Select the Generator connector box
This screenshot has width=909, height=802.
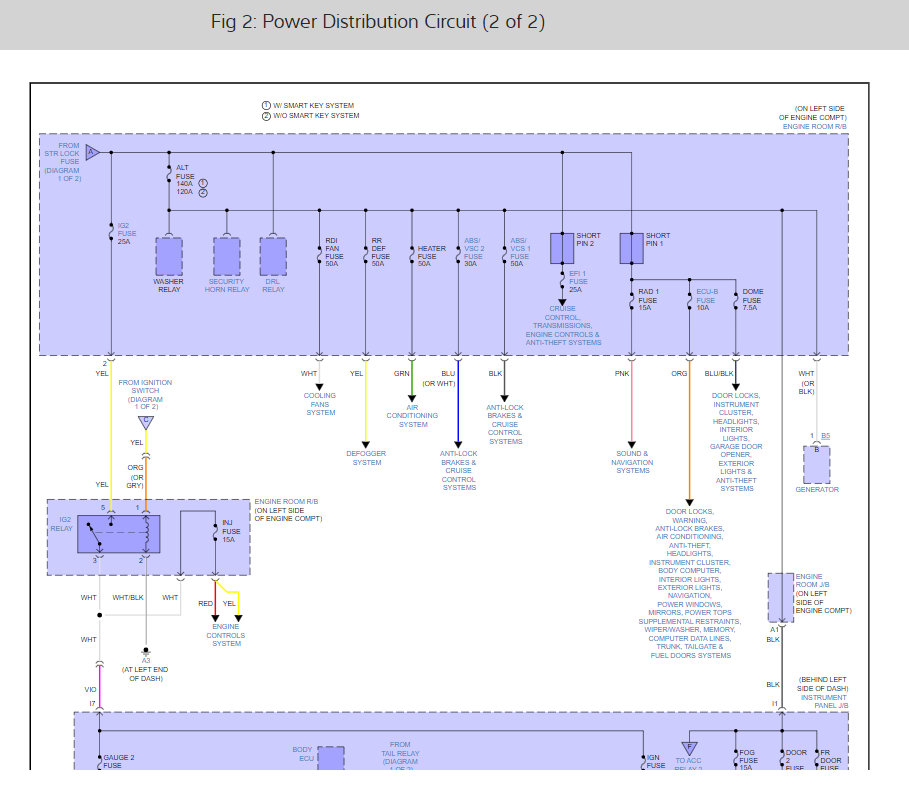[817, 464]
